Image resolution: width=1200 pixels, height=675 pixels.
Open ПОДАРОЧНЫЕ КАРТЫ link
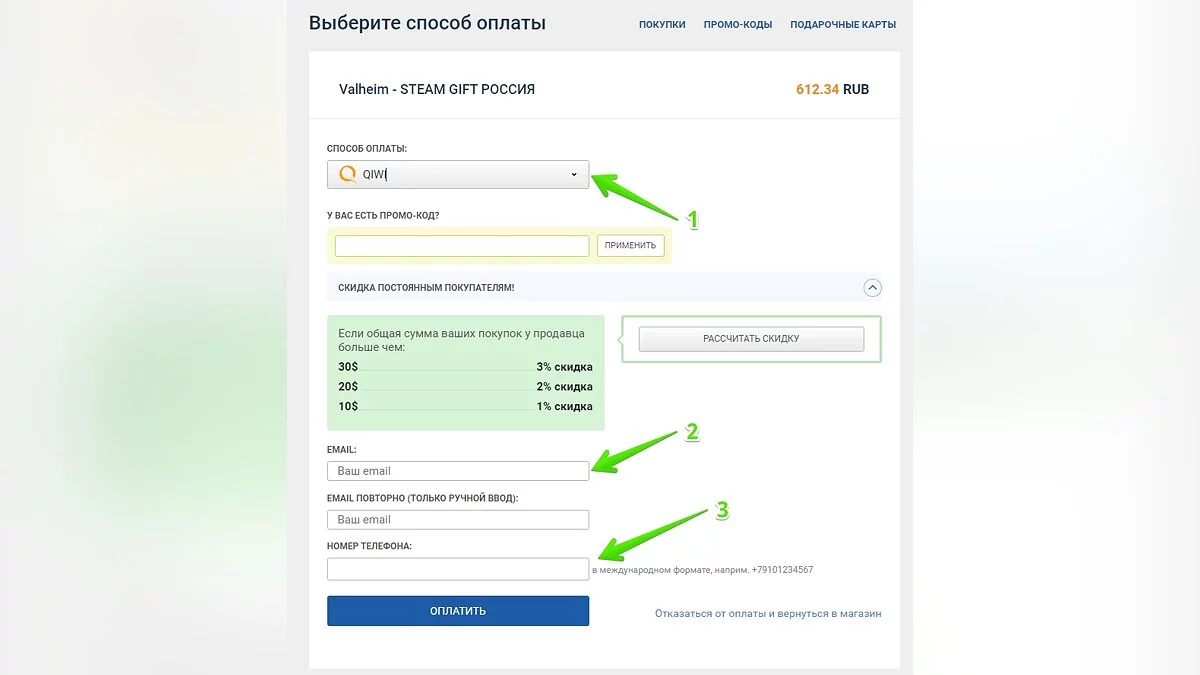tap(843, 24)
